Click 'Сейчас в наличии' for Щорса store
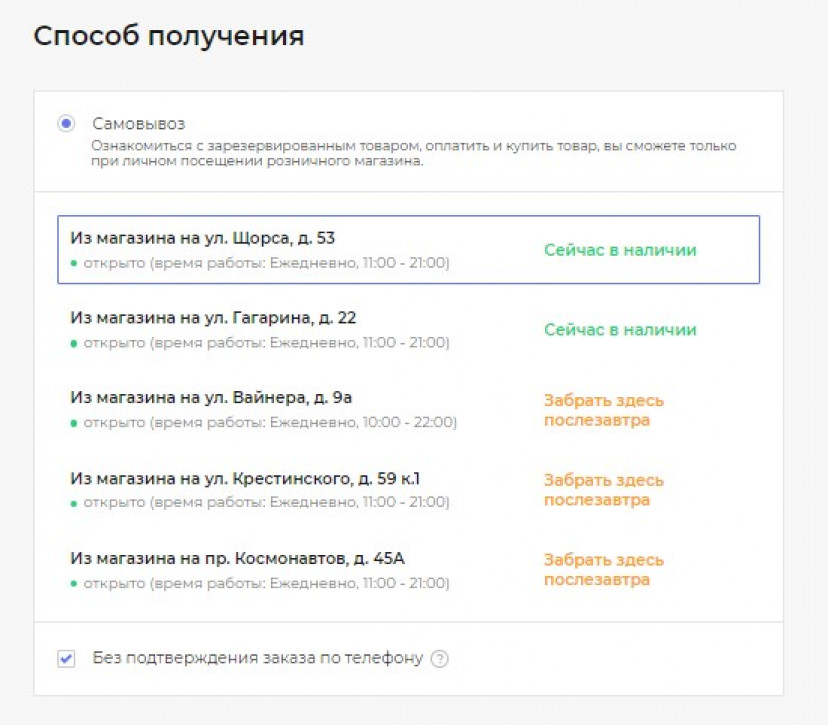 click(x=620, y=250)
